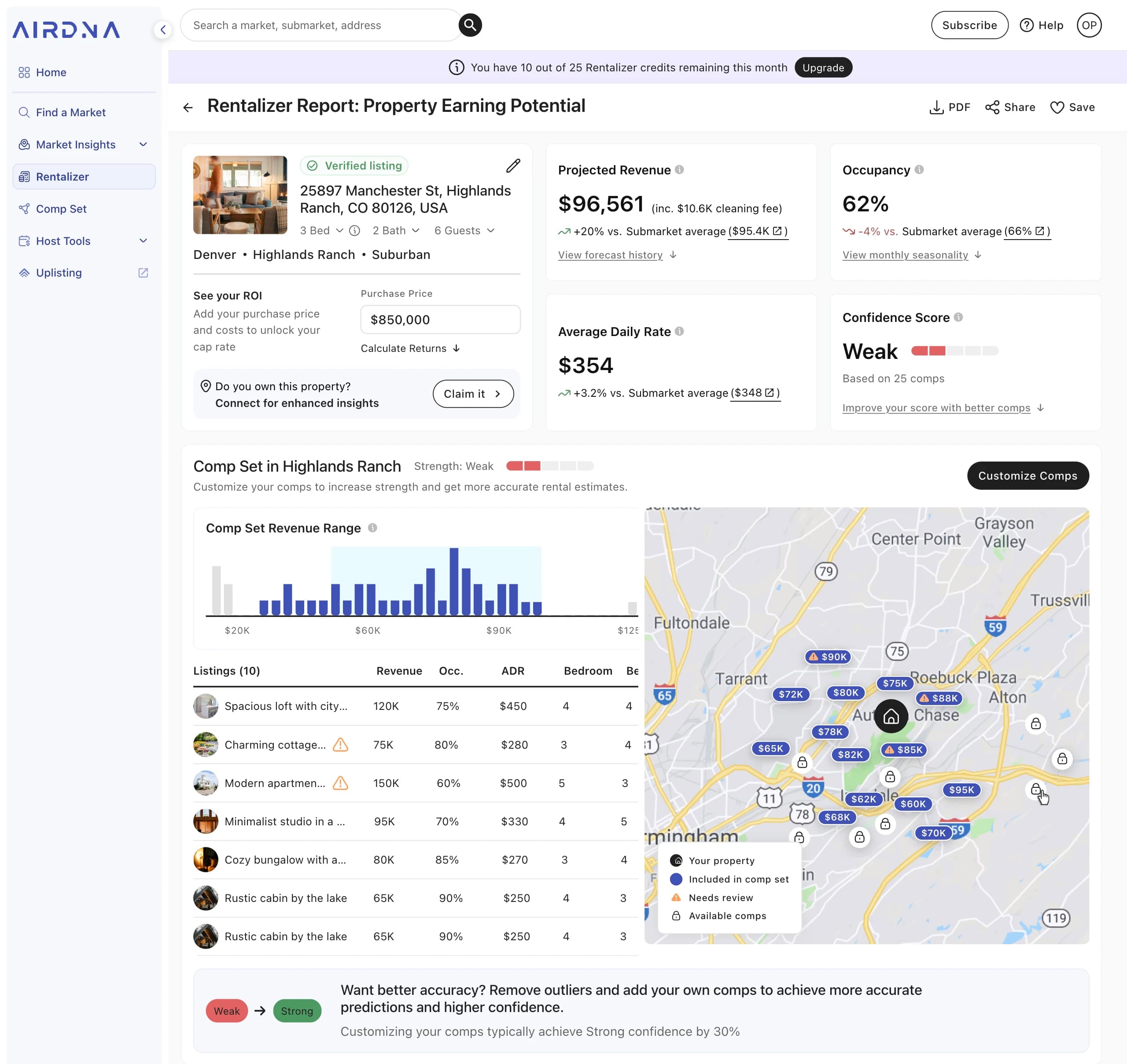This screenshot has height=1064, width=1127.
Task: Select Spacious loft with city listing row
Action: 415,706
